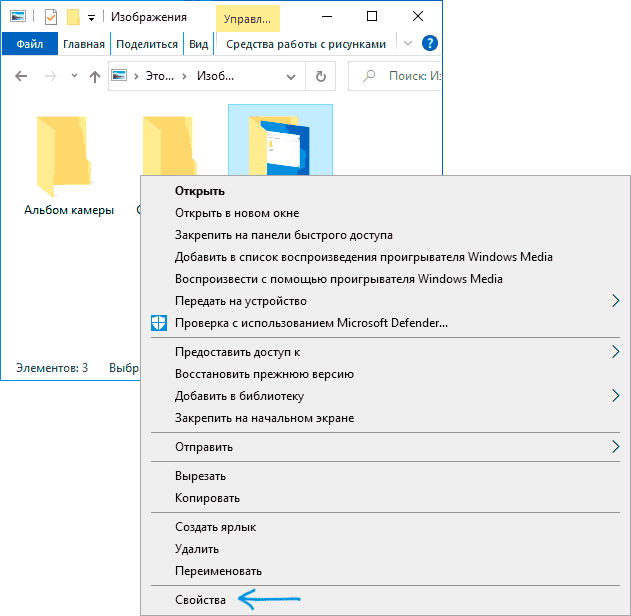Viewport: 631px width, 616px height.
Task: Open Передать на устройство submenu
Action: click(386, 301)
